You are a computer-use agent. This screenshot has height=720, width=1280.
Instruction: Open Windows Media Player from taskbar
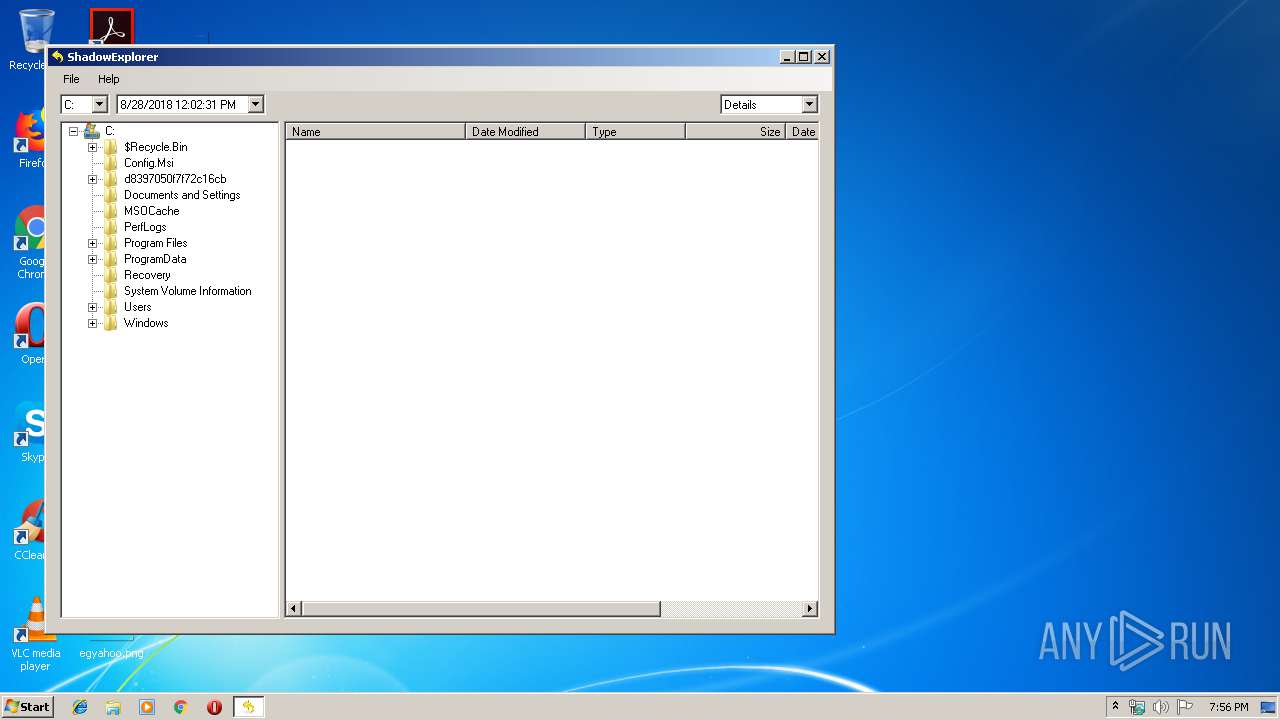pos(147,707)
